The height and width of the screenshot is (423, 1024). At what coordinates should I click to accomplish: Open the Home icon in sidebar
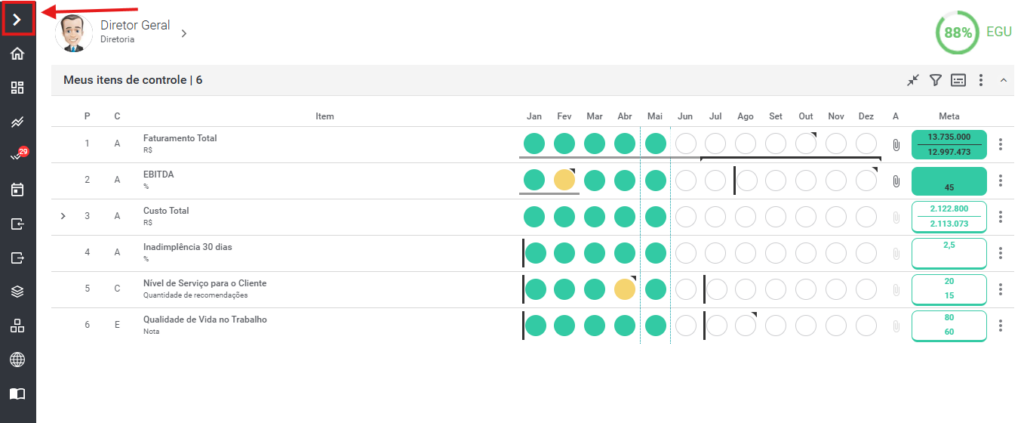tap(18, 54)
